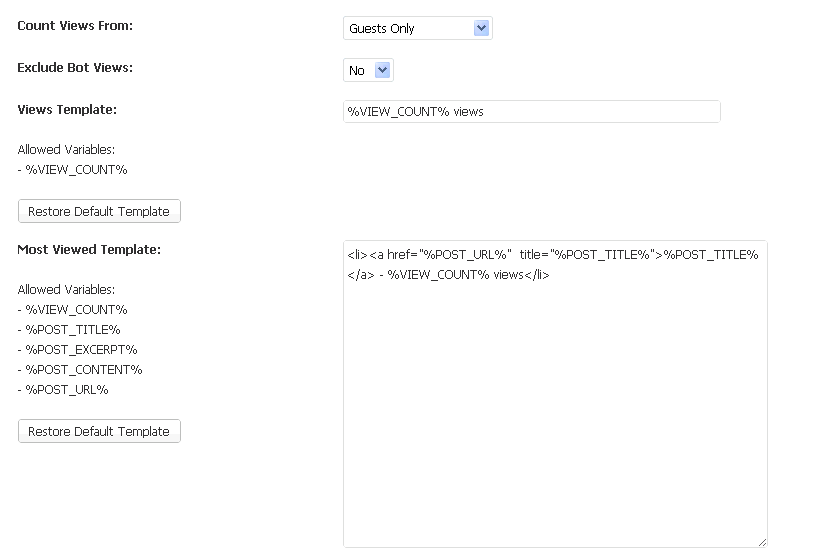Click the 'Count Views From:' label

pos(75,25)
